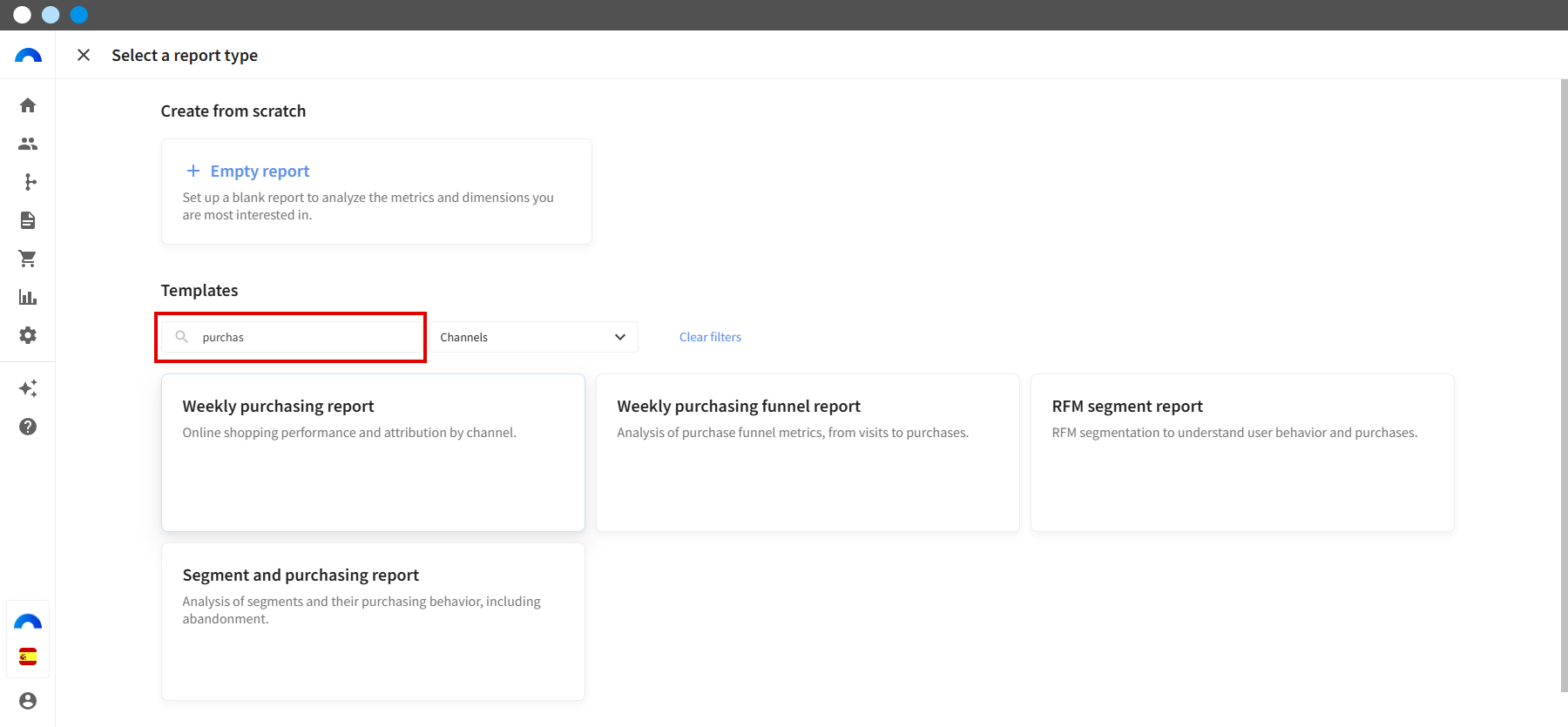This screenshot has height=727, width=1568.
Task: Click the Clear filters link
Action: pyautogui.click(x=710, y=337)
